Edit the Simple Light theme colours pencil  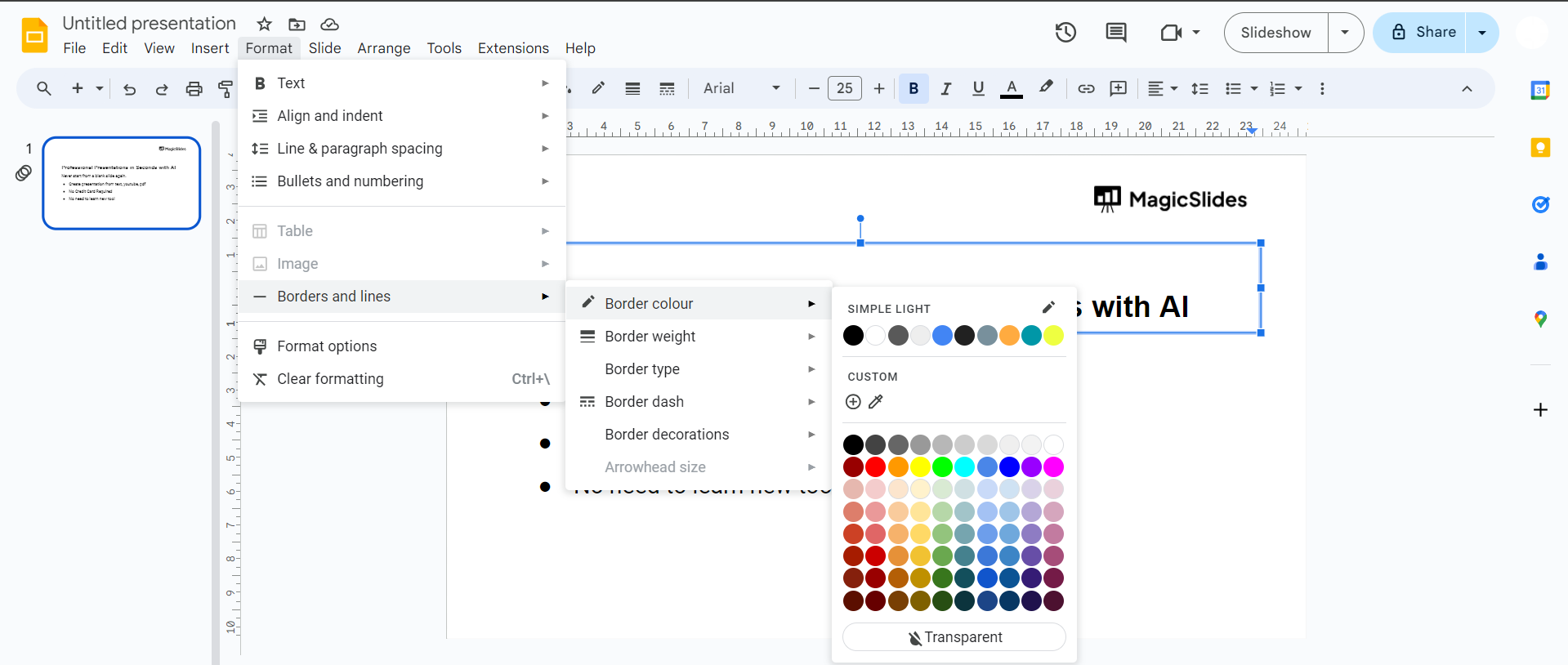[x=1048, y=307]
